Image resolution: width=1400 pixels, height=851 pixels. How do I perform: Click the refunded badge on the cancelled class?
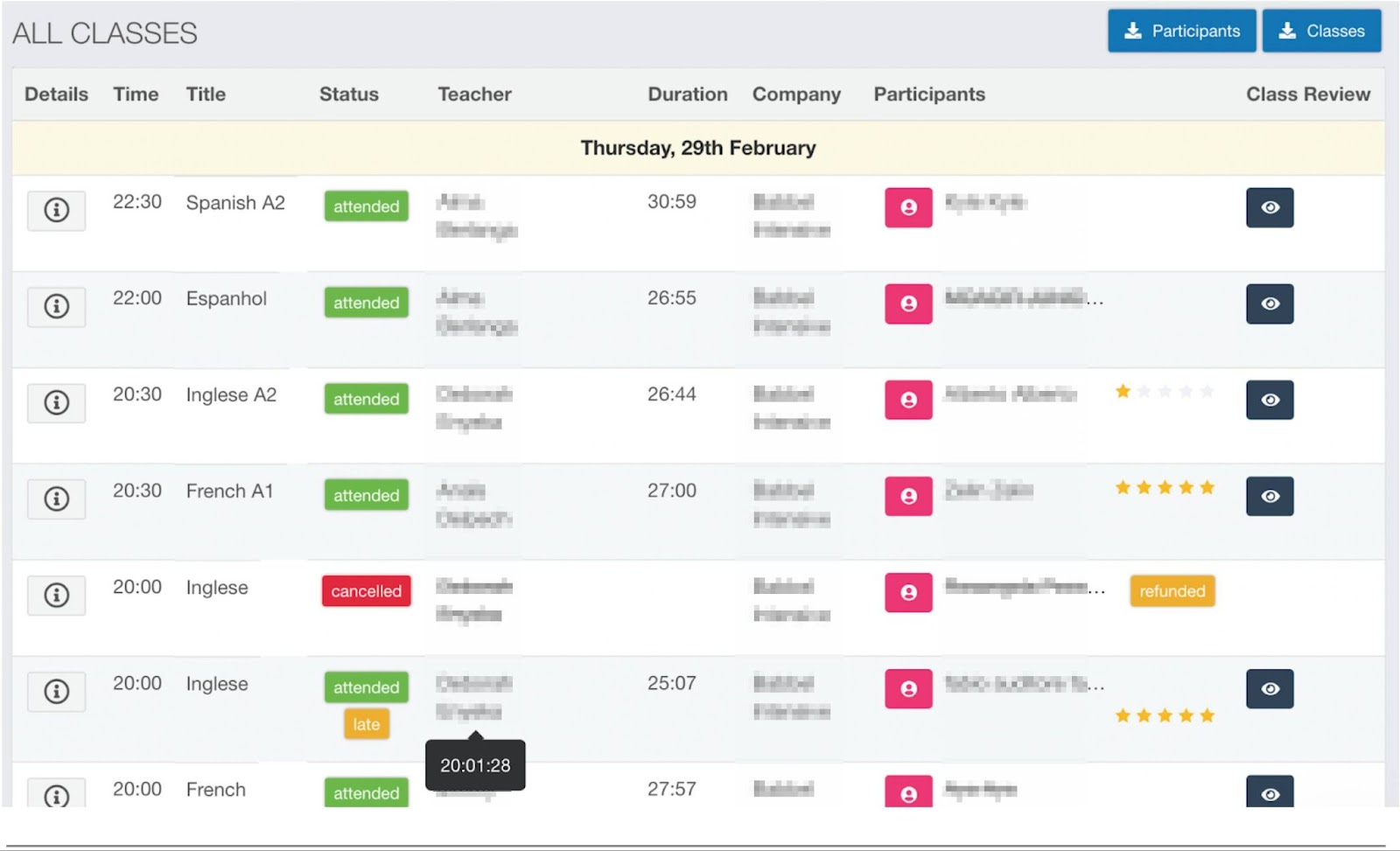pos(1172,591)
